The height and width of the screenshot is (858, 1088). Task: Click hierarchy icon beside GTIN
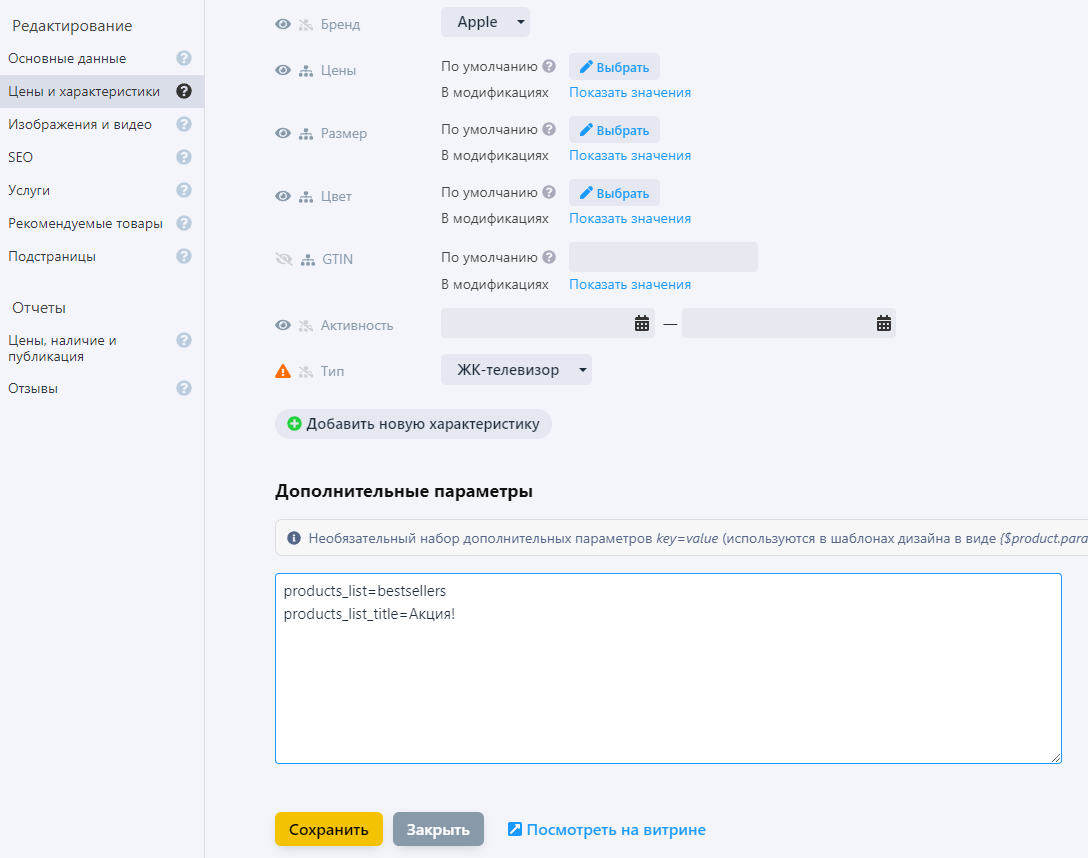306,260
